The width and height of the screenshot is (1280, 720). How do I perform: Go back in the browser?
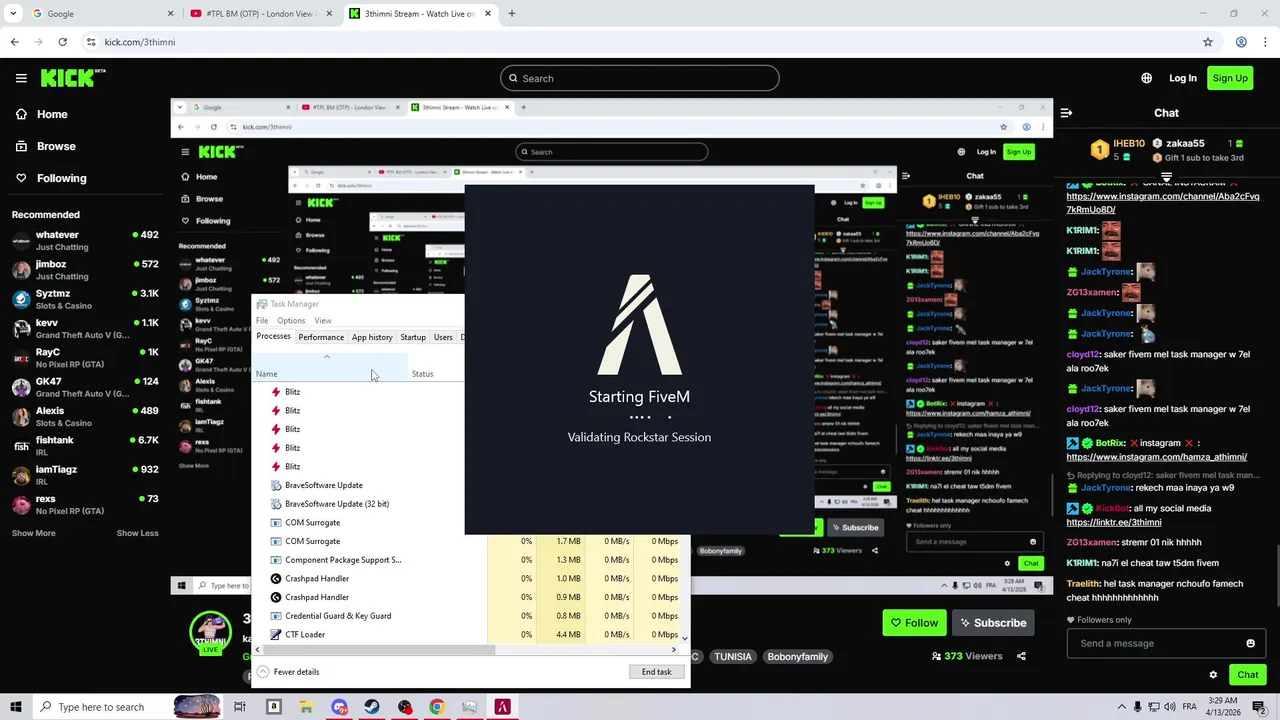[x=14, y=42]
